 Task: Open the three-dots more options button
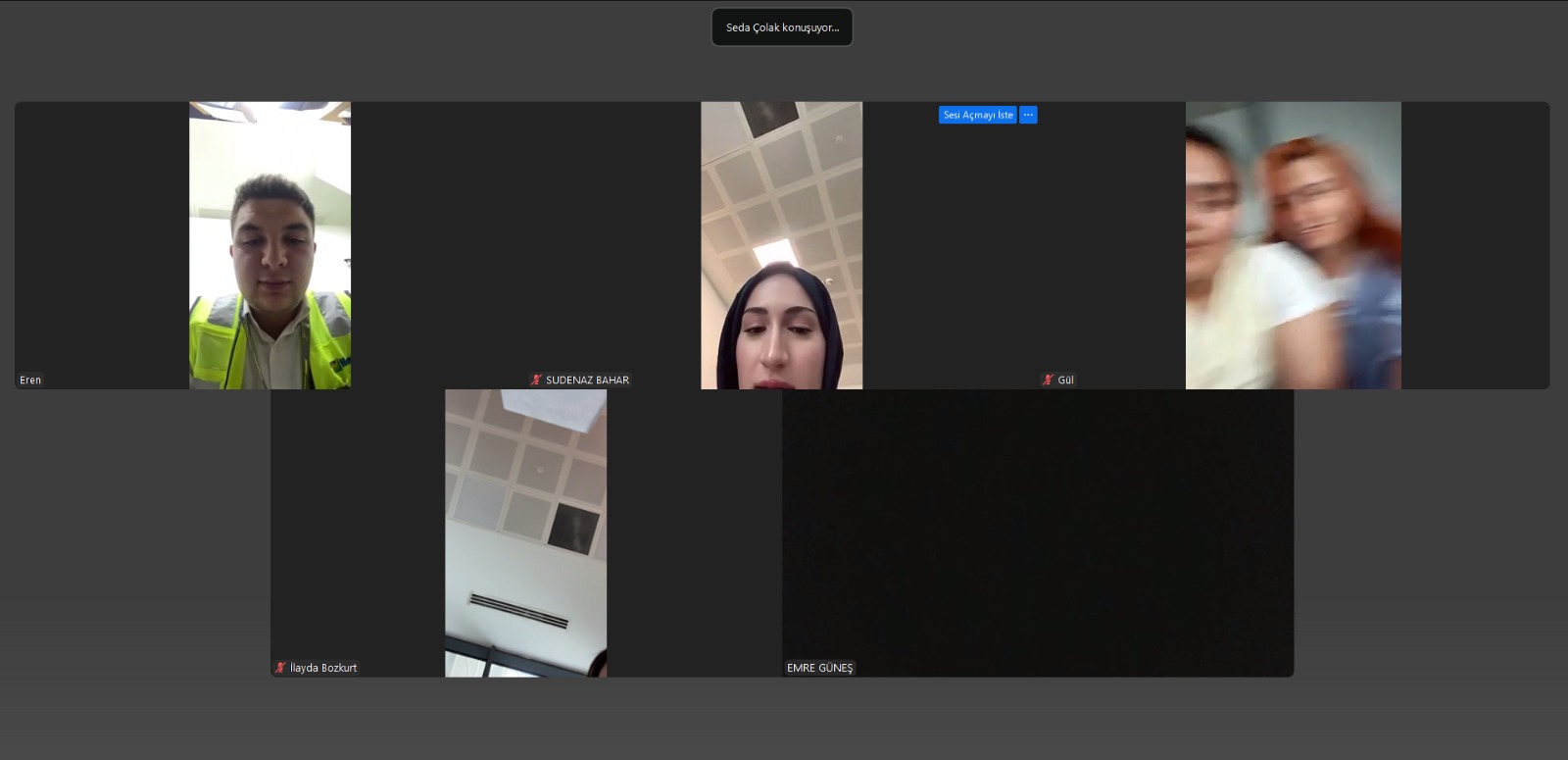point(1028,115)
